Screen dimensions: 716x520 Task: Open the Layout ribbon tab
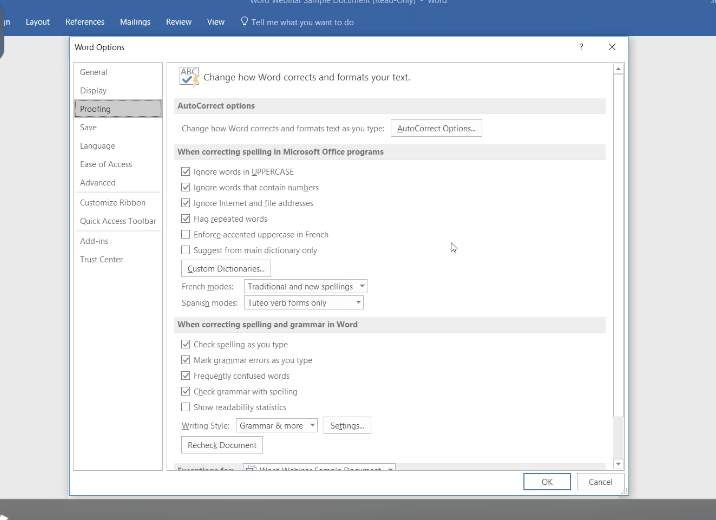click(37, 22)
